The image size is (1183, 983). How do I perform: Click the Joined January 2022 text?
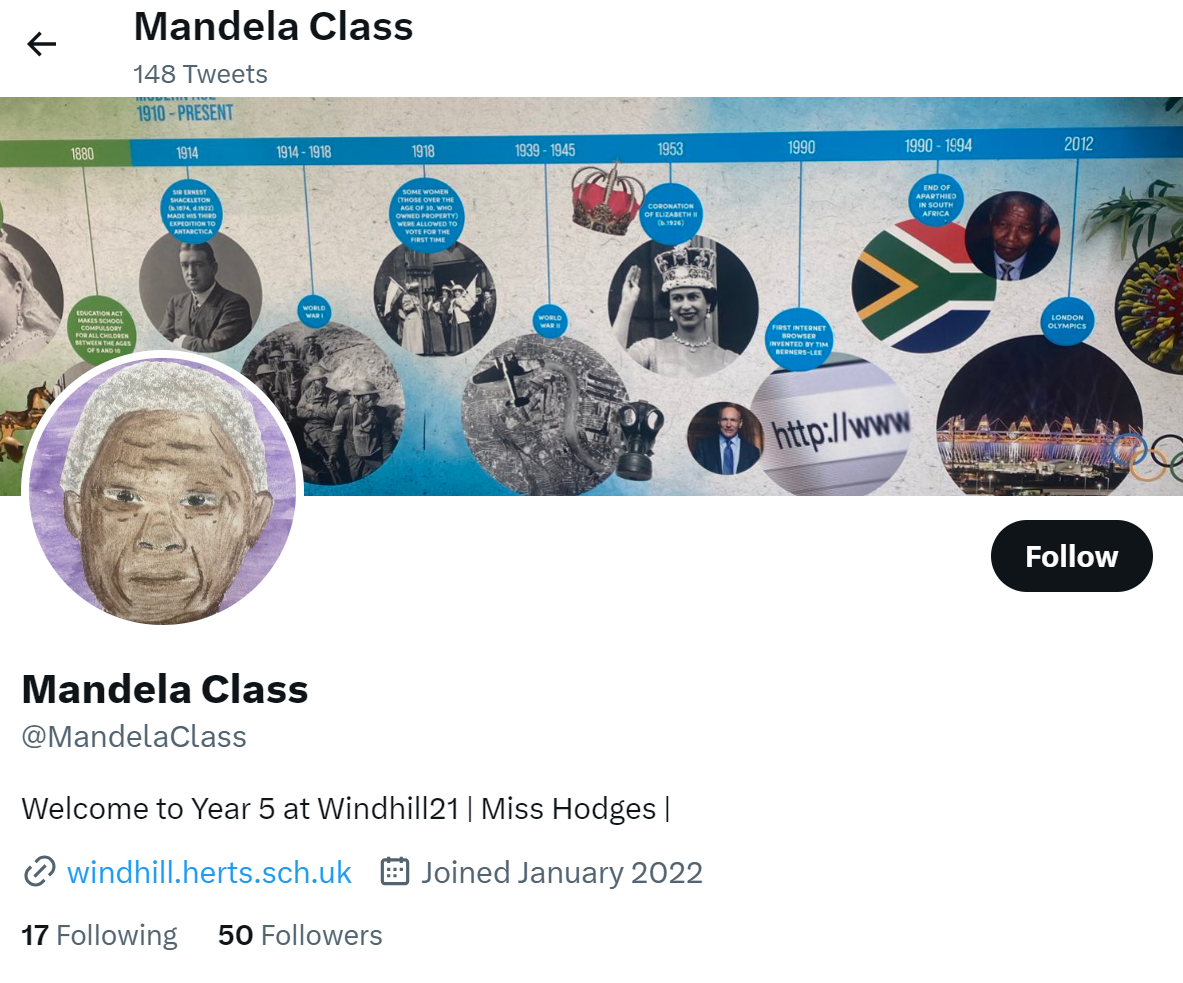[x=561, y=872]
